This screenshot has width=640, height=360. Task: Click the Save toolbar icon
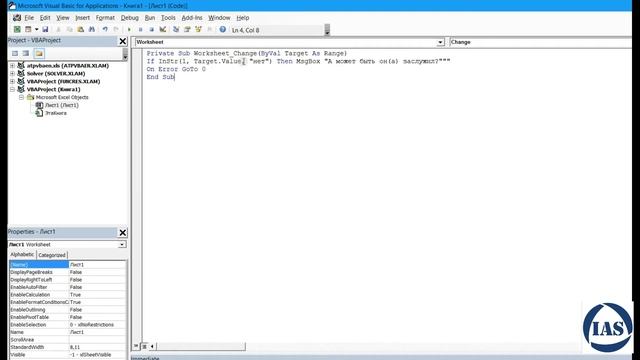pyautogui.click(x=45, y=29)
